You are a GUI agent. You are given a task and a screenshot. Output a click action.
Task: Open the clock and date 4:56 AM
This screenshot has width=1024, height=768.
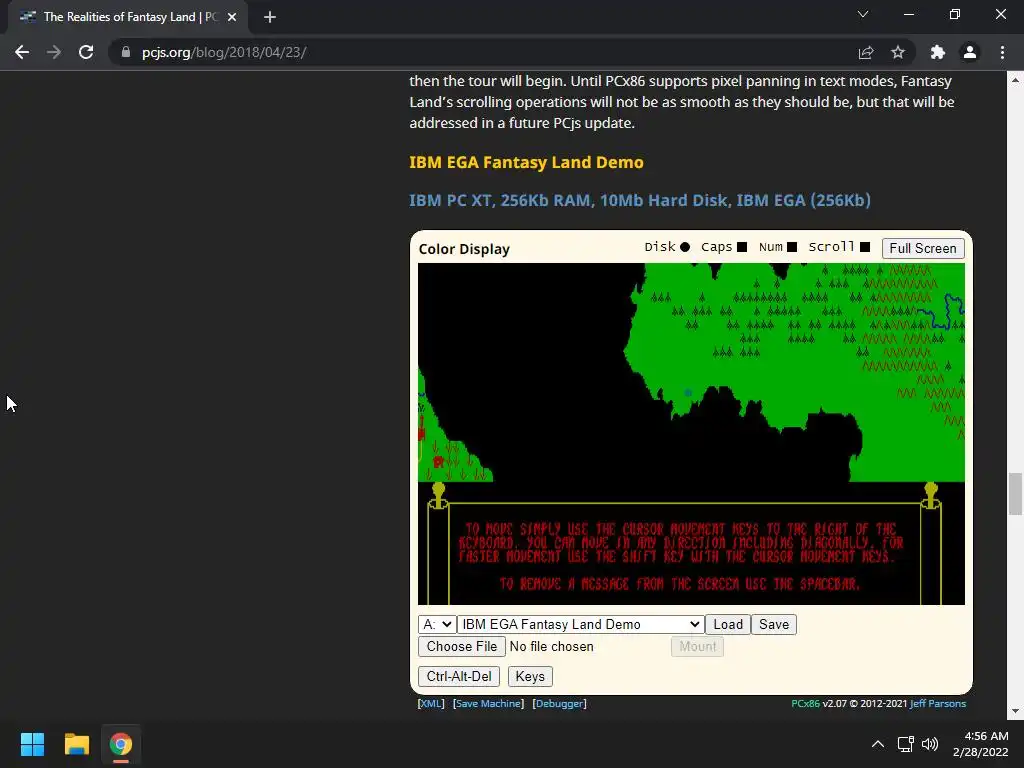pos(980,744)
